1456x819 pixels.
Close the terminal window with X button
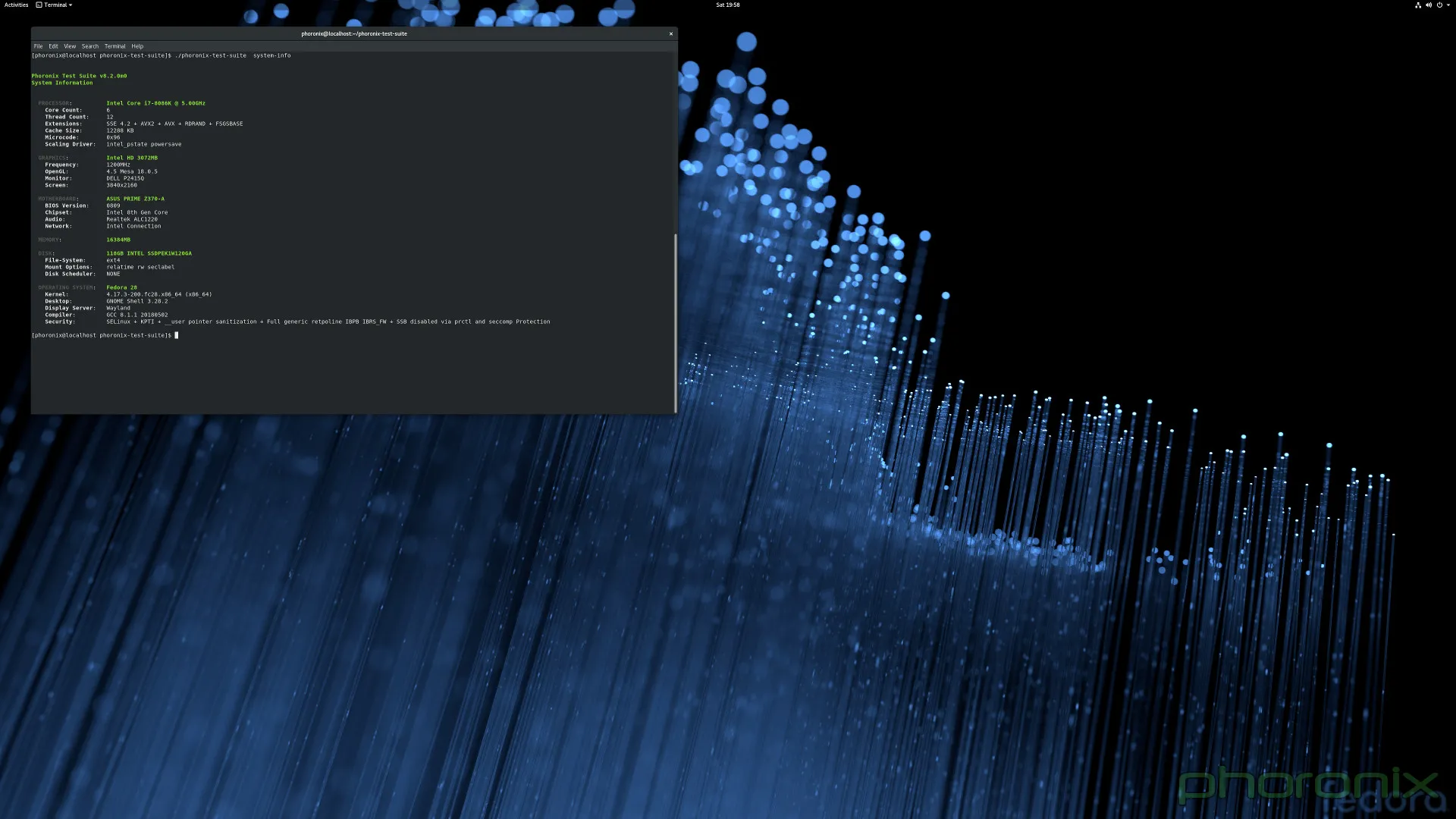point(670,33)
